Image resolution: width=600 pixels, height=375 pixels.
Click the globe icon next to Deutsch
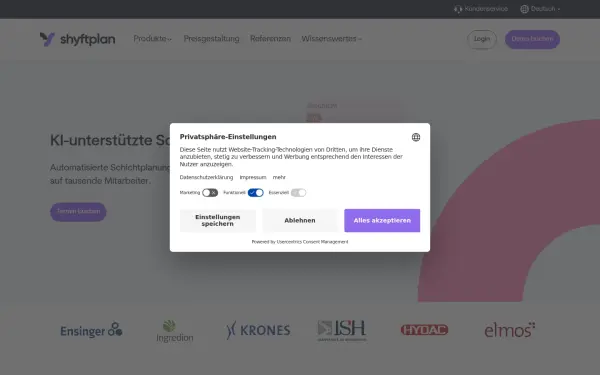click(x=524, y=9)
